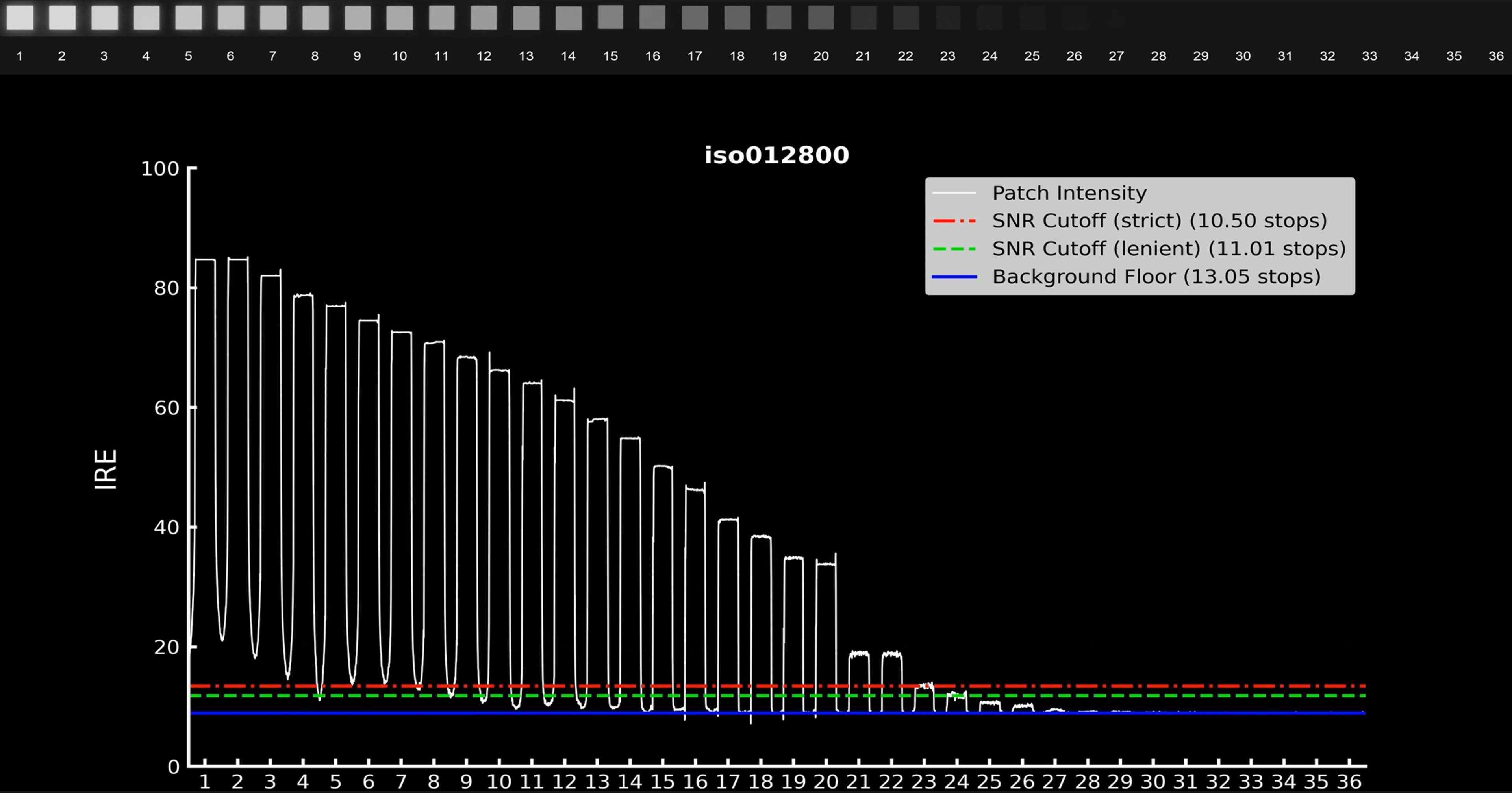Click number 30 in the top patch strip
This screenshot has height=793, width=1512.
pyautogui.click(x=1243, y=56)
